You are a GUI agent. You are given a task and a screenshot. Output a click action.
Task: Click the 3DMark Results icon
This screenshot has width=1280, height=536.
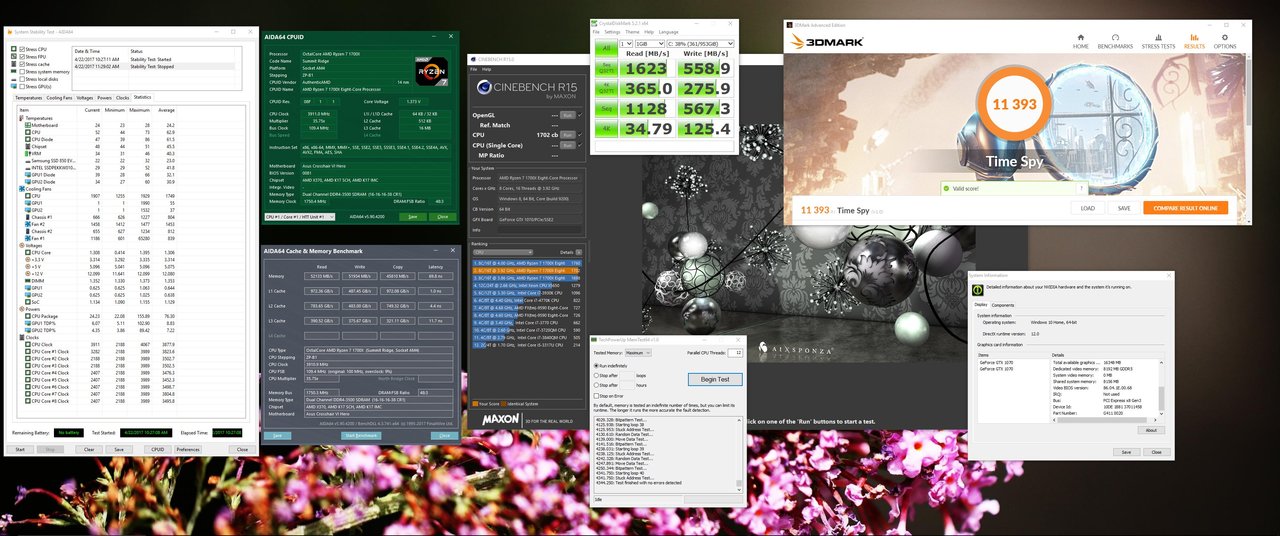(x=1194, y=42)
